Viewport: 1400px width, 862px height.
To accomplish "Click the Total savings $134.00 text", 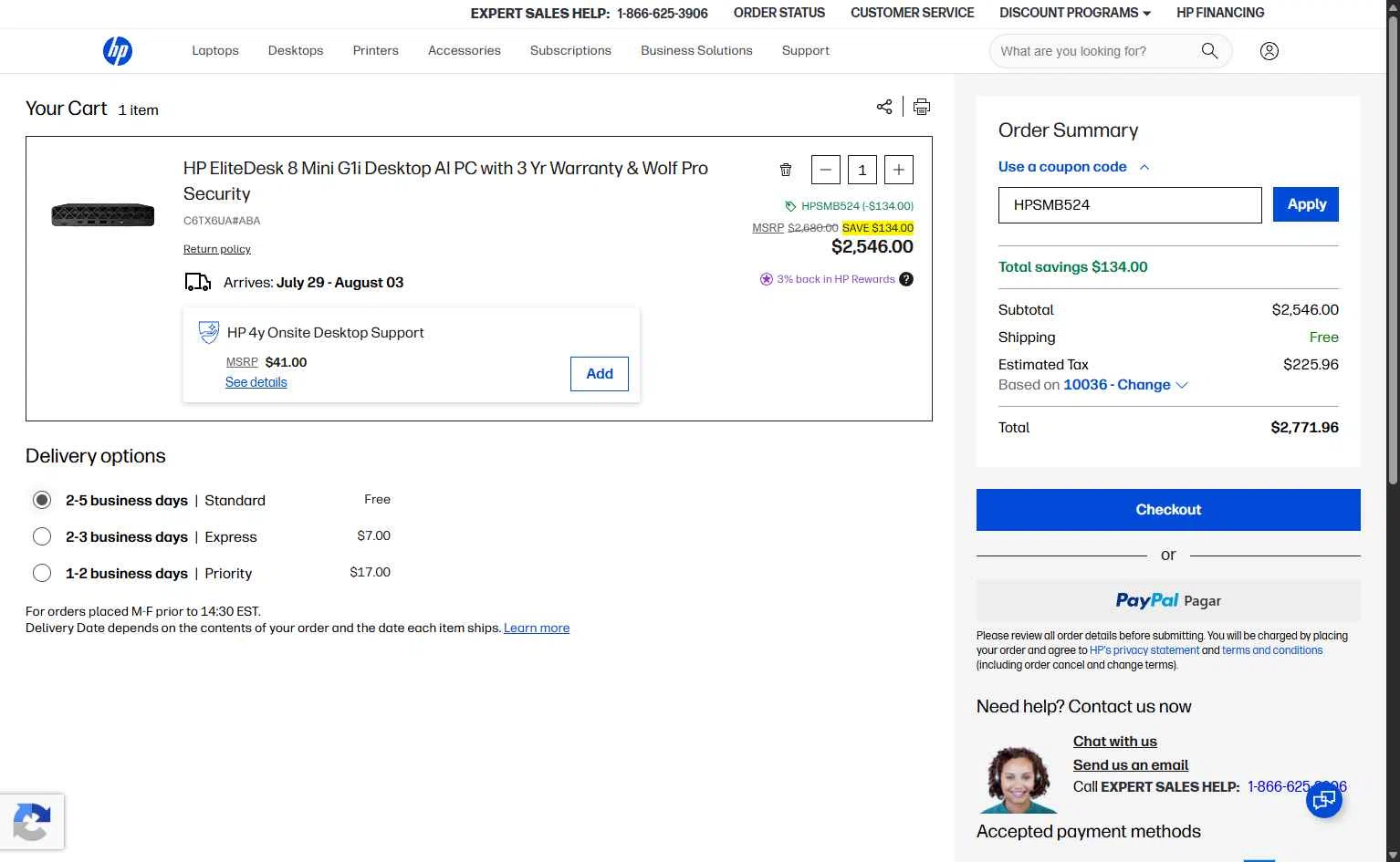I will pyautogui.click(x=1073, y=267).
